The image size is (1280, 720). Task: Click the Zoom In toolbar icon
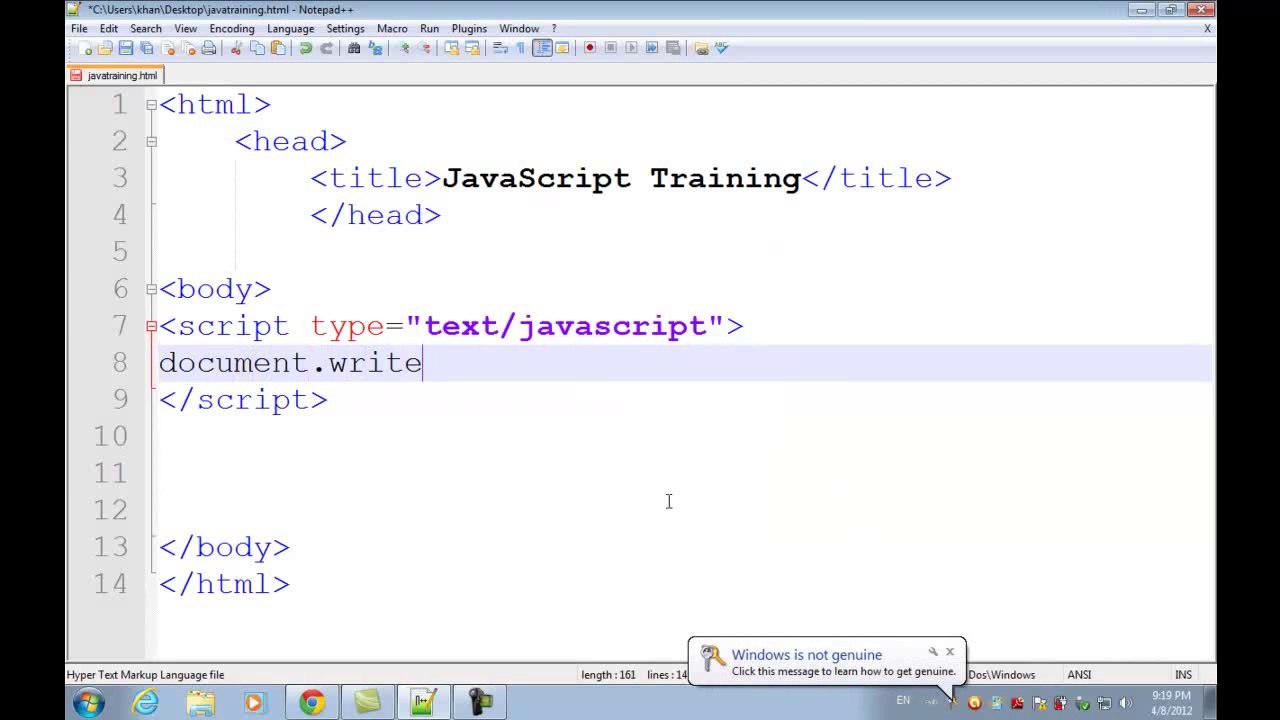(404, 48)
